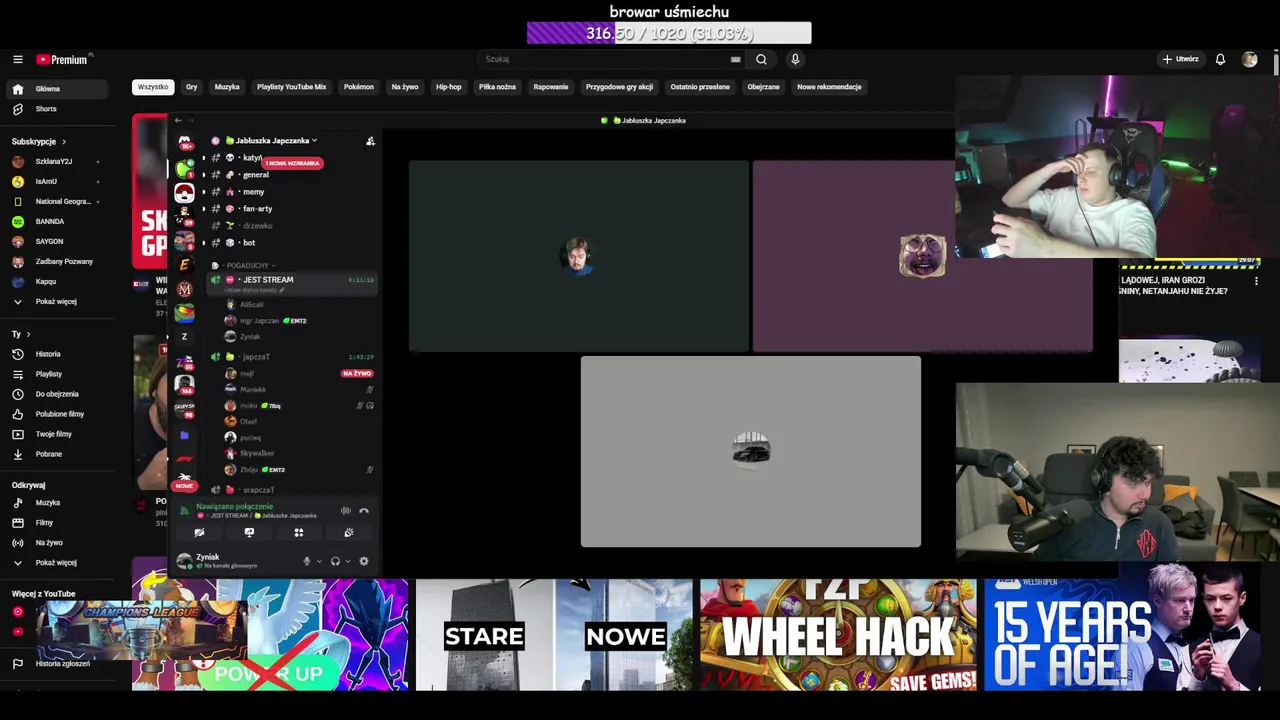Screen dimensions: 1280x720
Task: Open the red-white mask server icon in the Discord server list
Action: point(184,193)
